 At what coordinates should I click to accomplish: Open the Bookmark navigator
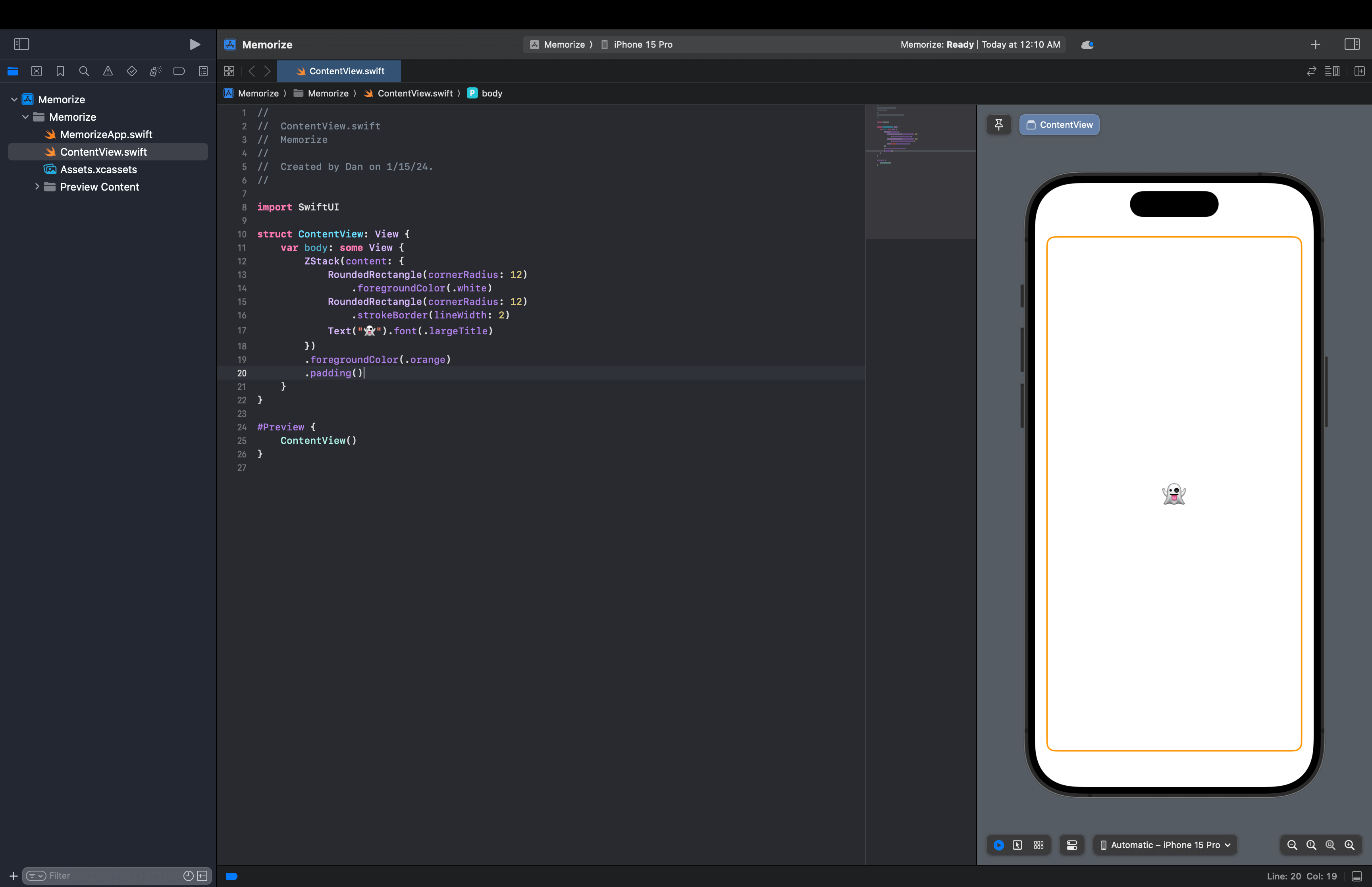(60, 71)
